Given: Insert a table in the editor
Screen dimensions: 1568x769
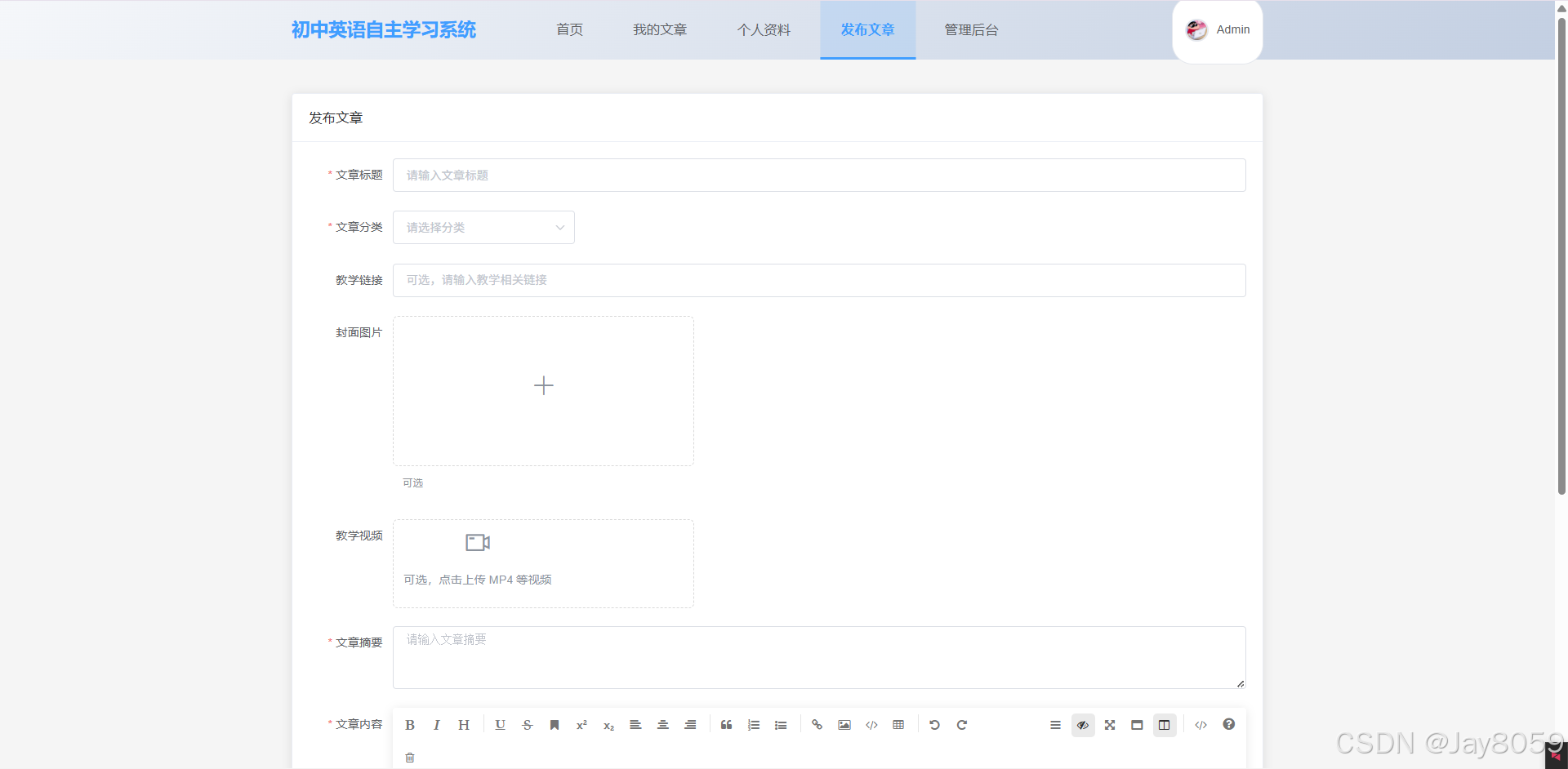Looking at the screenshot, I should tap(898, 725).
